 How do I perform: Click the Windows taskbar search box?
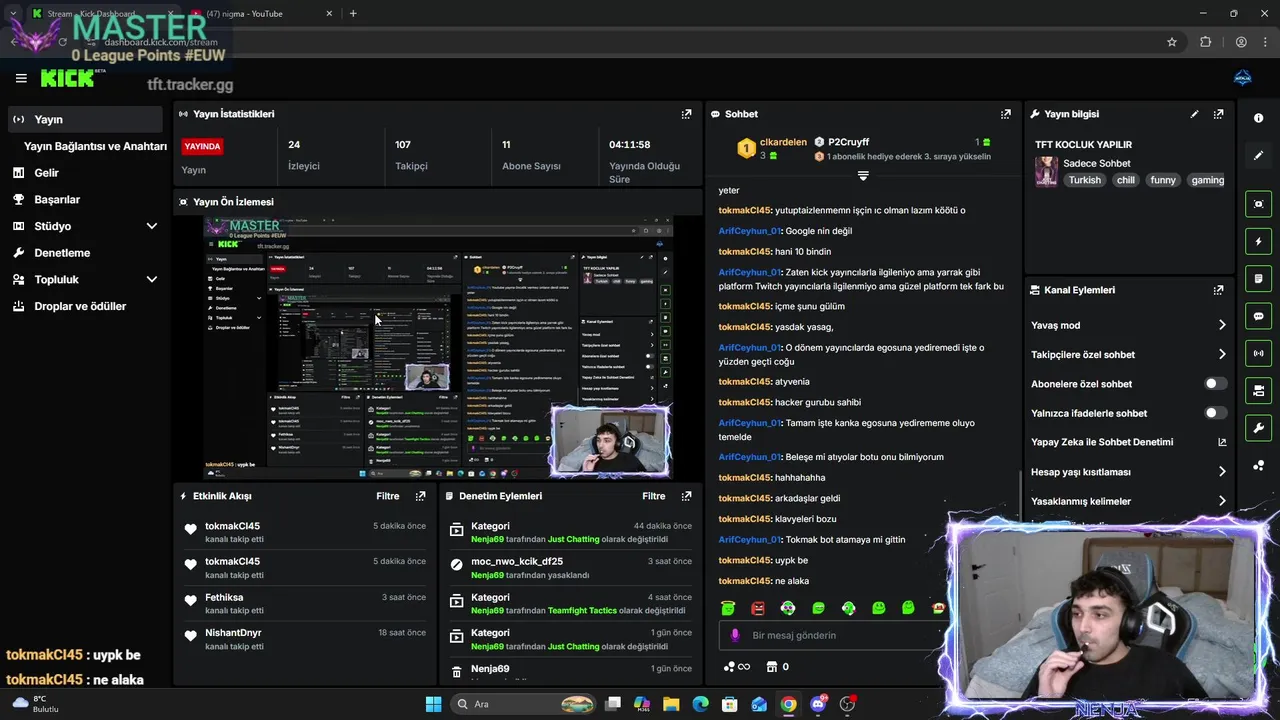pyautogui.click(x=524, y=704)
